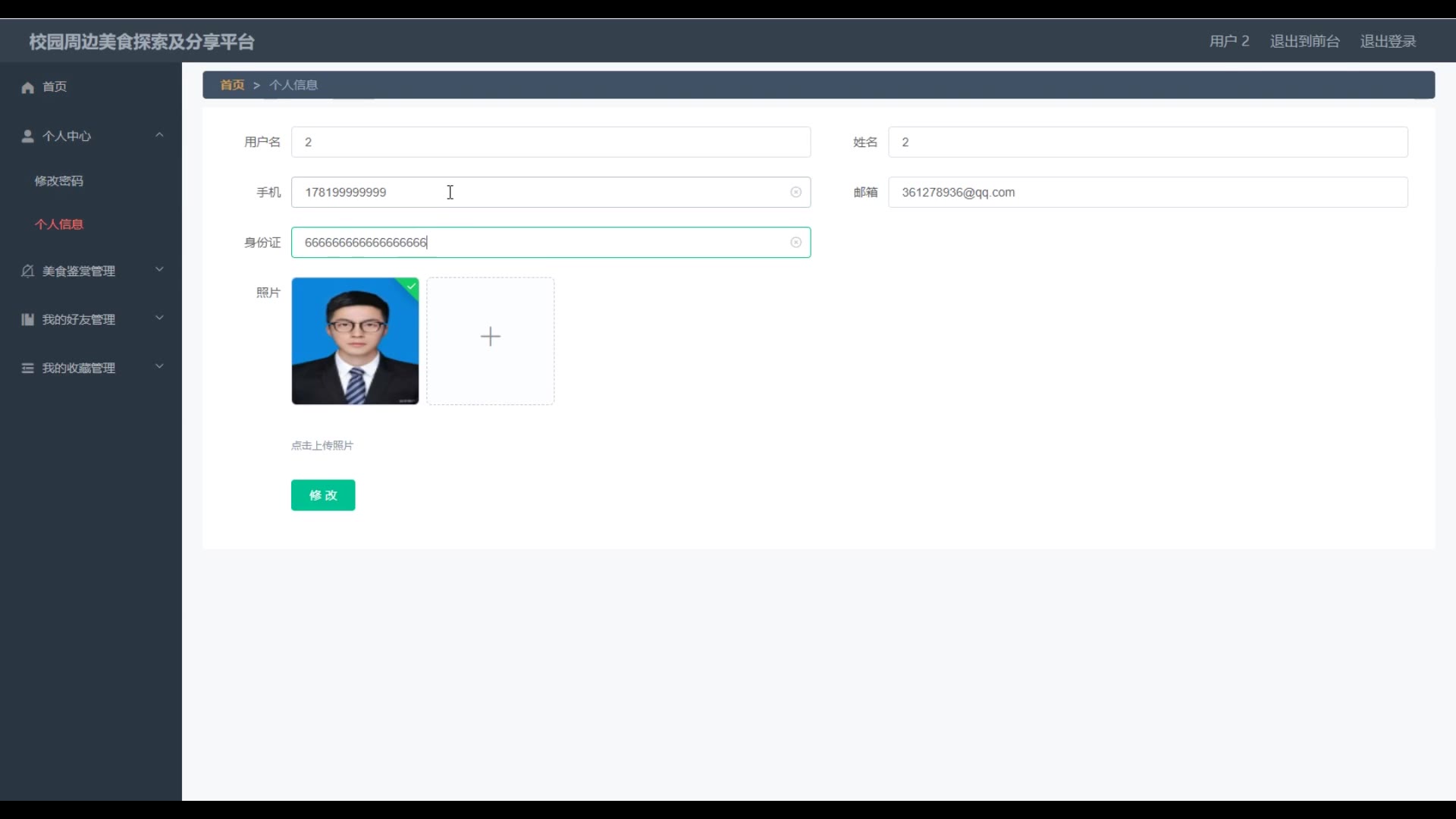Viewport: 1456px width, 819px height.
Task: Click the 美食鉴赏管理 sidebar icon
Action: 28,271
